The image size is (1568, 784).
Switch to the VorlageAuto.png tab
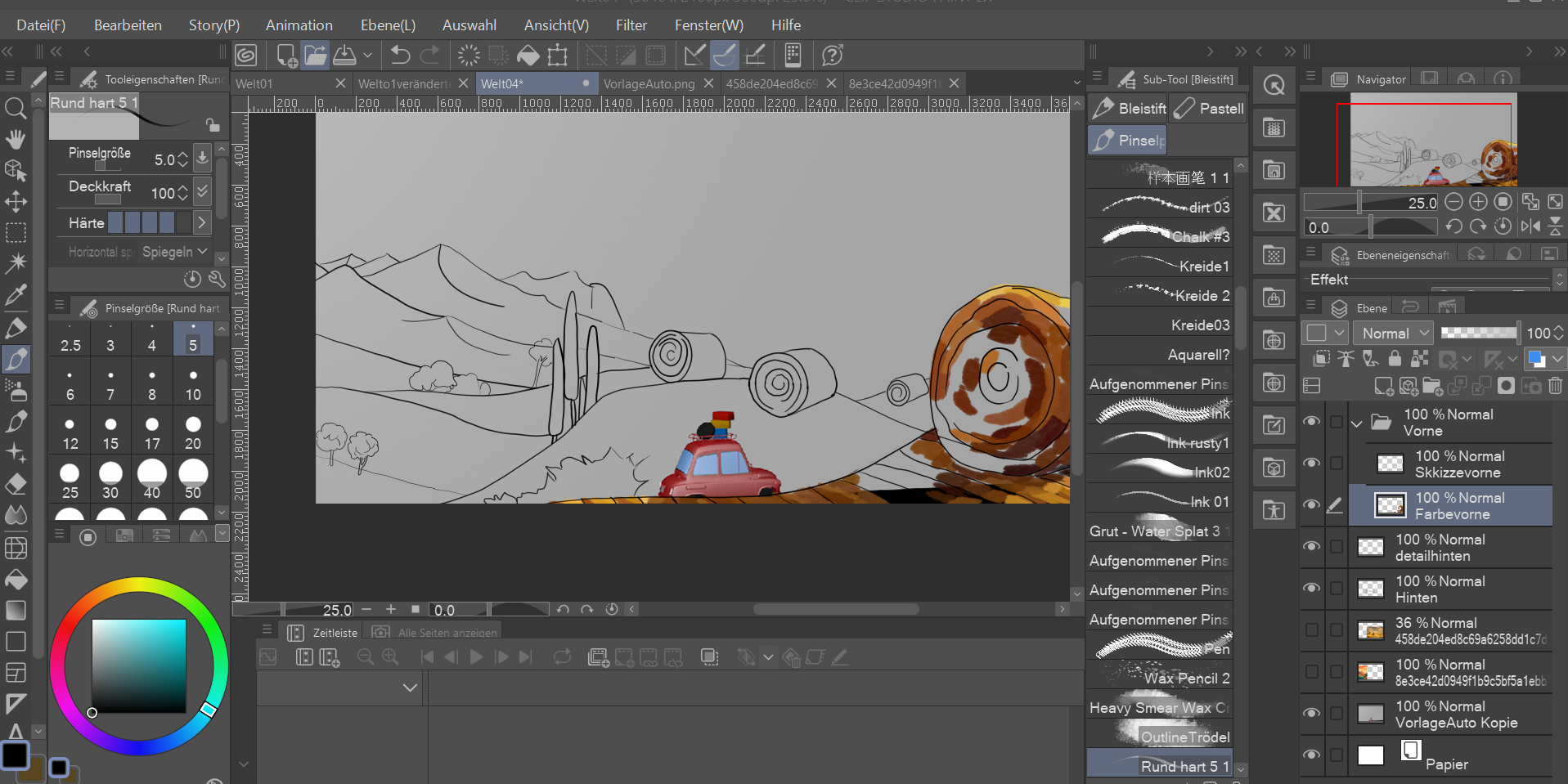649,83
